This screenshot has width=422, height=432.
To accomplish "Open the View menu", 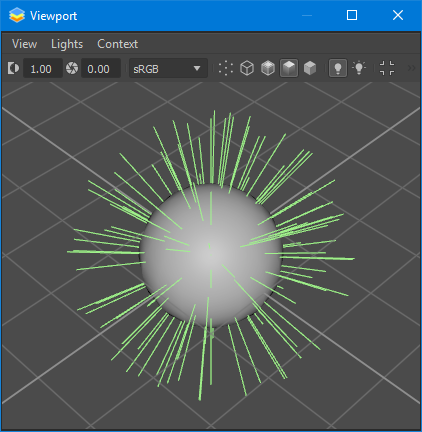I will [24, 44].
